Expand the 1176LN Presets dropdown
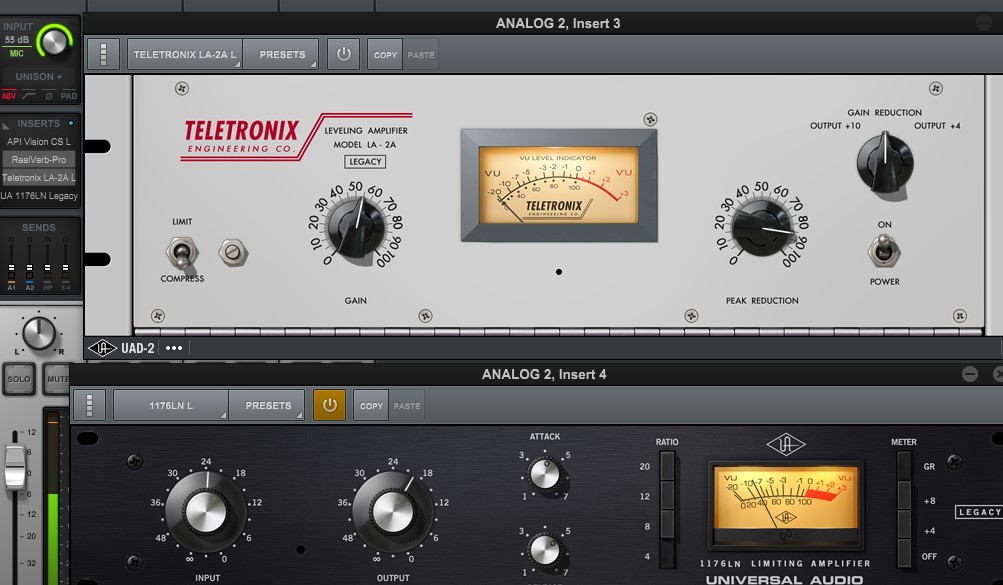 point(268,405)
